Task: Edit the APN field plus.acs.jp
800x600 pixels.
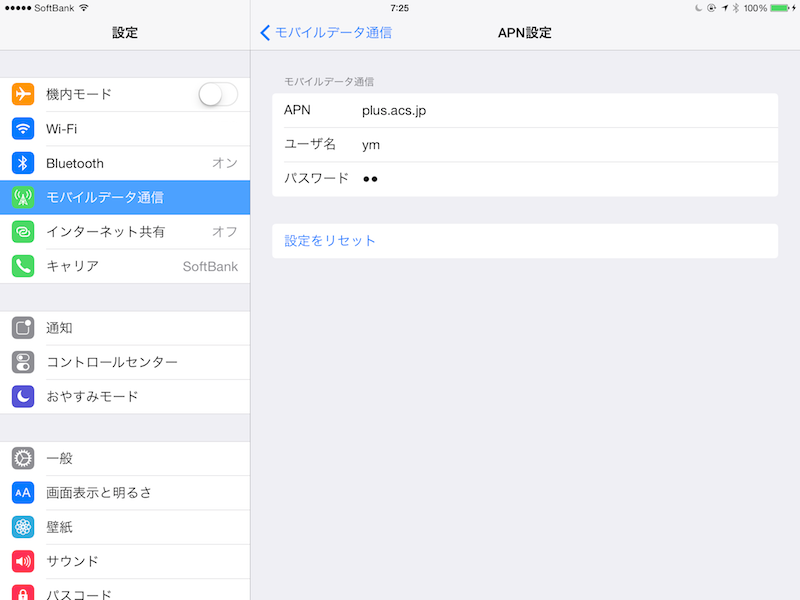Action: pyautogui.click(x=525, y=110)
